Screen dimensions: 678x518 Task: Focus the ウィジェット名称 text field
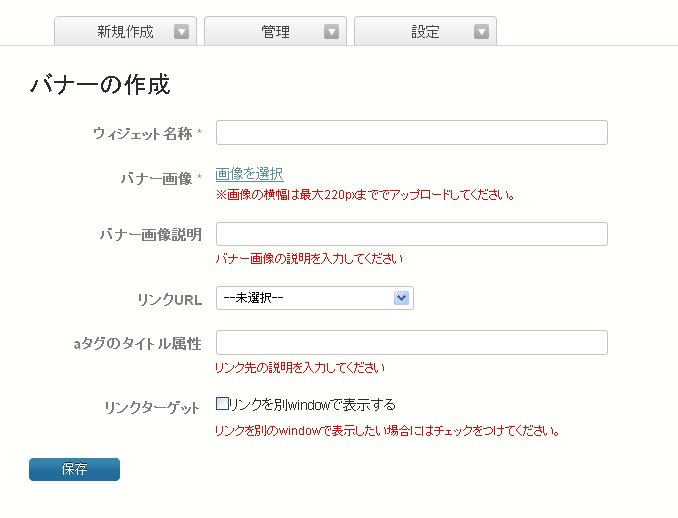(x=411, y=133)
